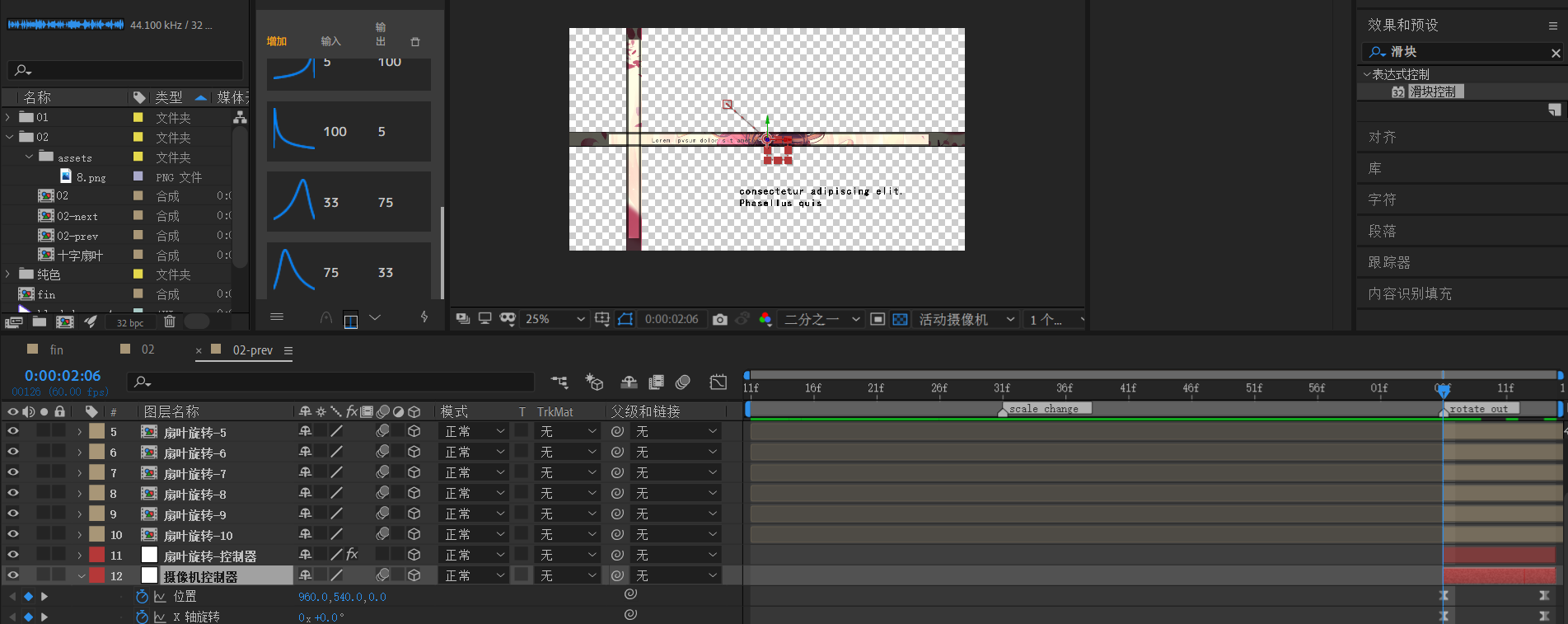Click the always preview this view icon

point(463,319)
